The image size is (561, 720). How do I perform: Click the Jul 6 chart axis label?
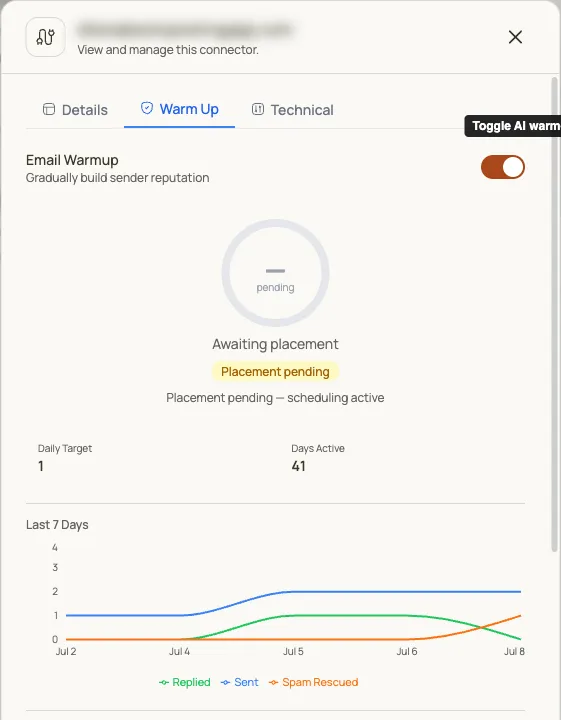pos(407,652)
